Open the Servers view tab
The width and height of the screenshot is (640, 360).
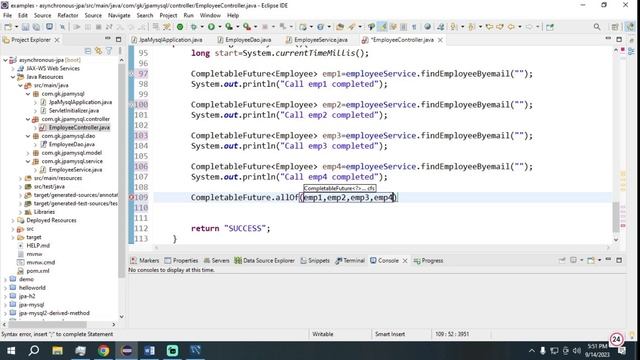217,260
